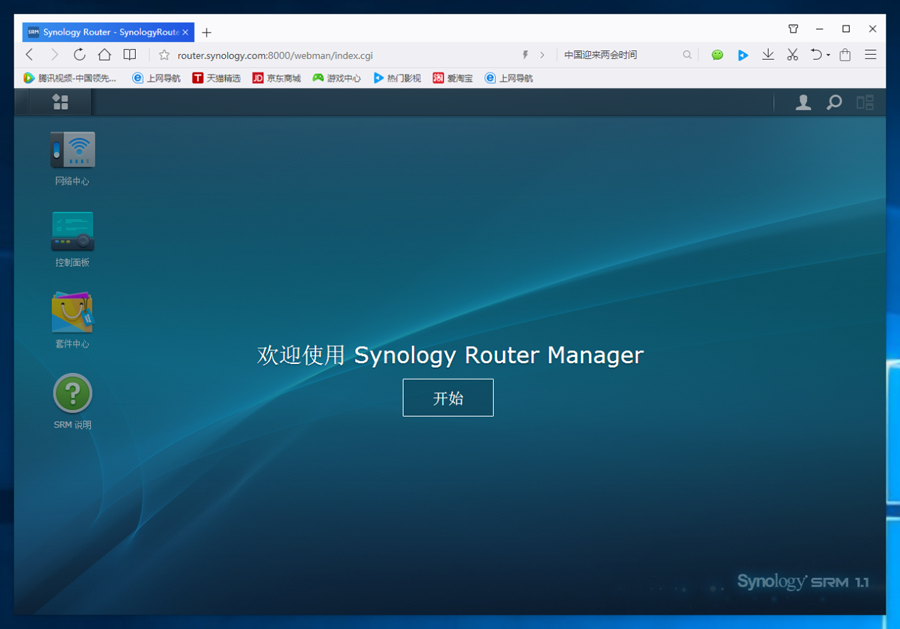
Task: Open the 控制面板 Control Panel icon
Action: (x=72, y=232)
